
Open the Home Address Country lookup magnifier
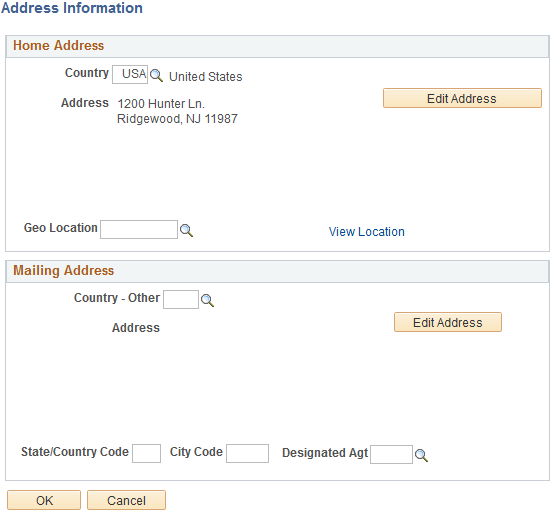156,76
